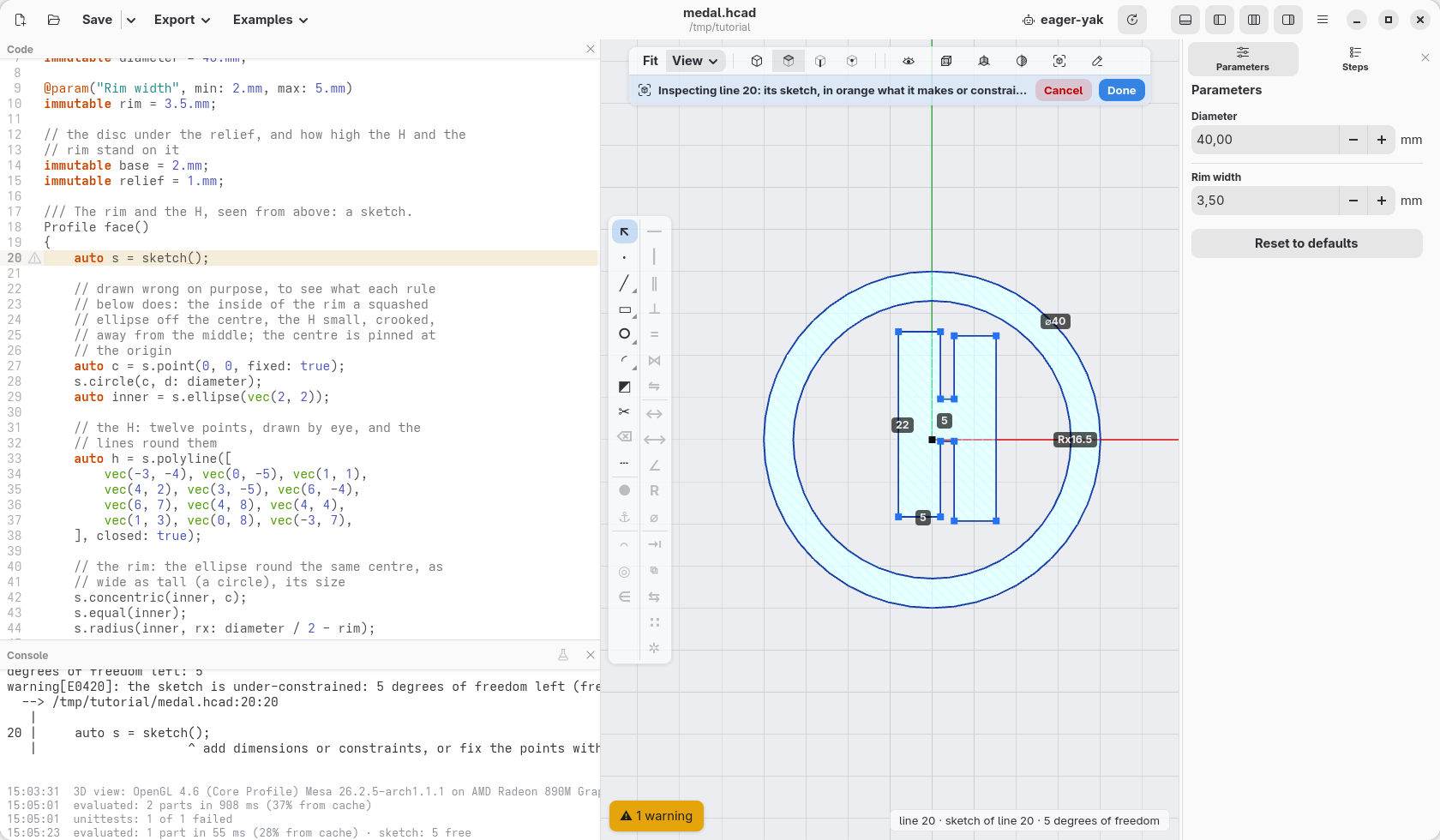Click the flask icon in Console header
Image resolution: width=1440 pixels, height=840 pixels.
tap(563, 655)
